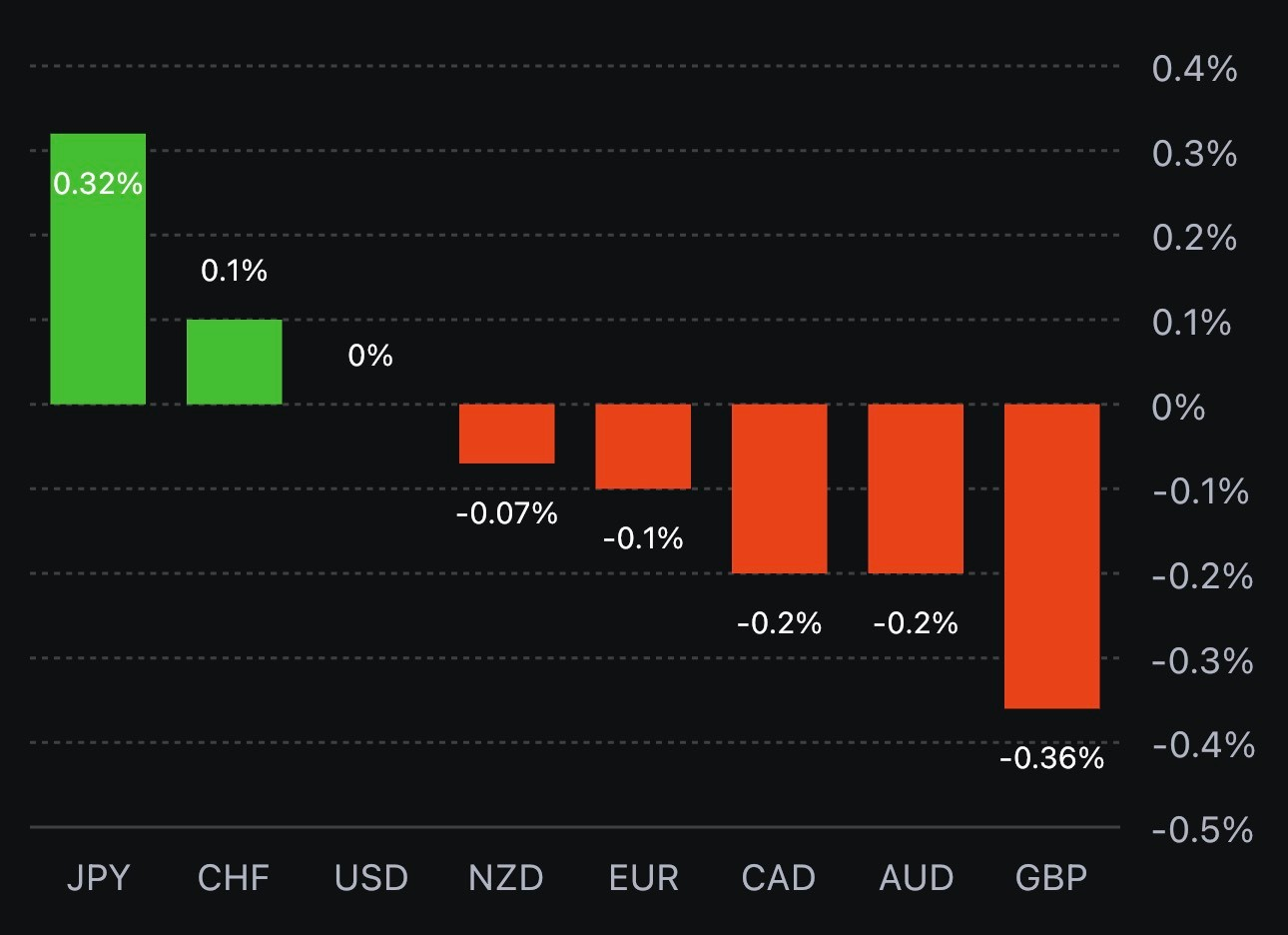Click the 0.4% y-axis tick label
The width and height of the screenshot is (1288, 935).
tap(1194, 69)
